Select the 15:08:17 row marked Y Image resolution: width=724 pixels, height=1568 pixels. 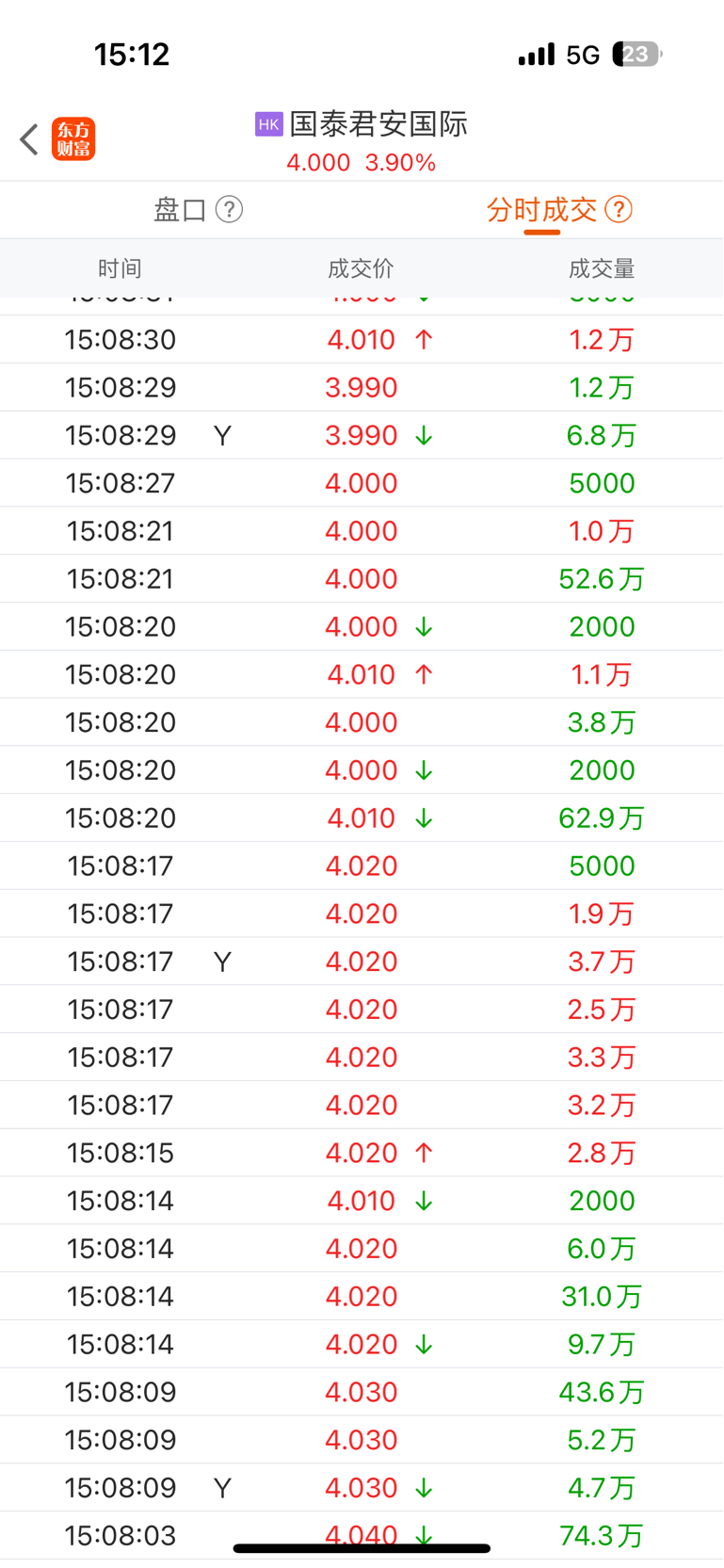pyautogui.click(x=362, y=961)
